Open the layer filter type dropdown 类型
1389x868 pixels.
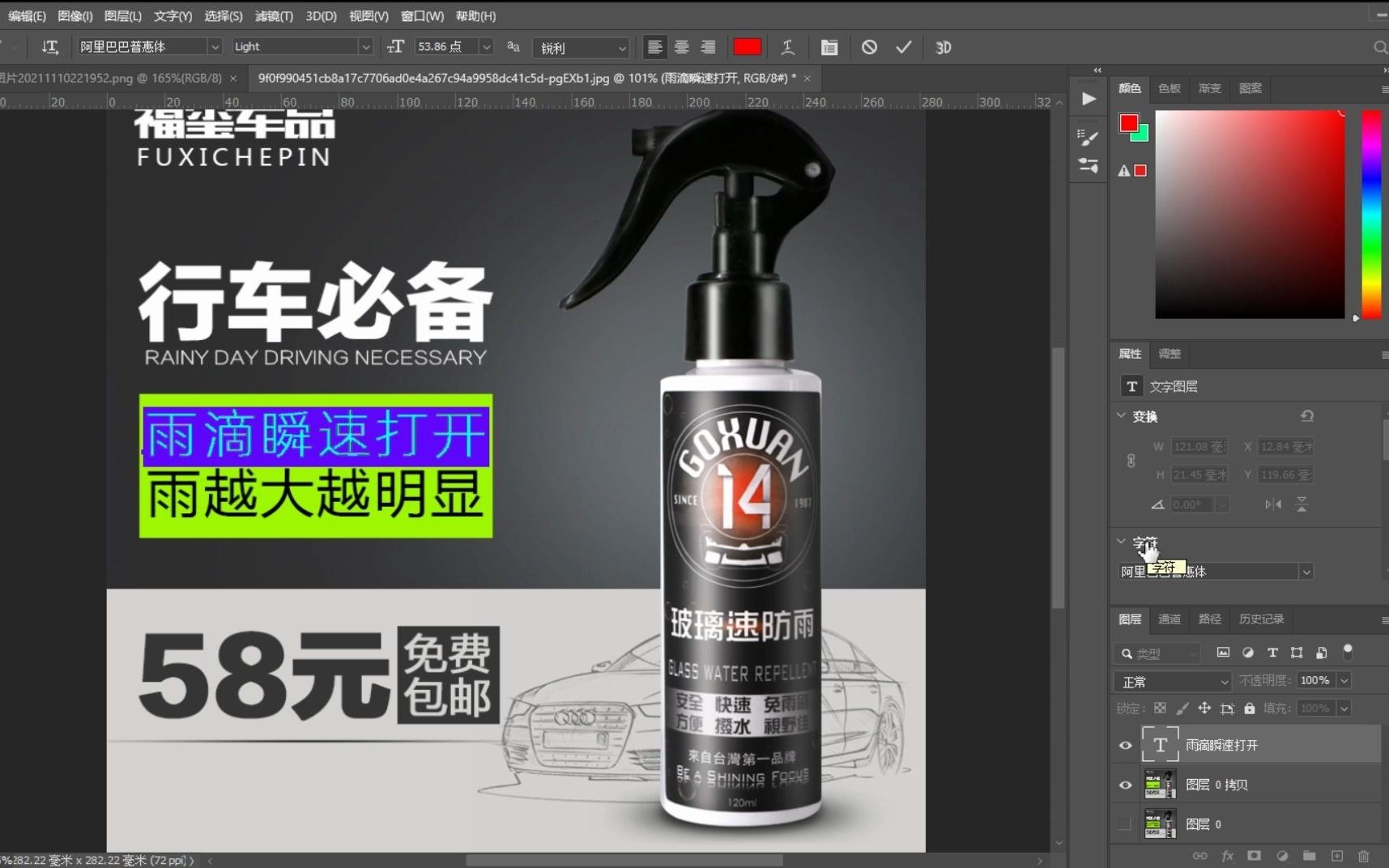[x=1157, y=653]
